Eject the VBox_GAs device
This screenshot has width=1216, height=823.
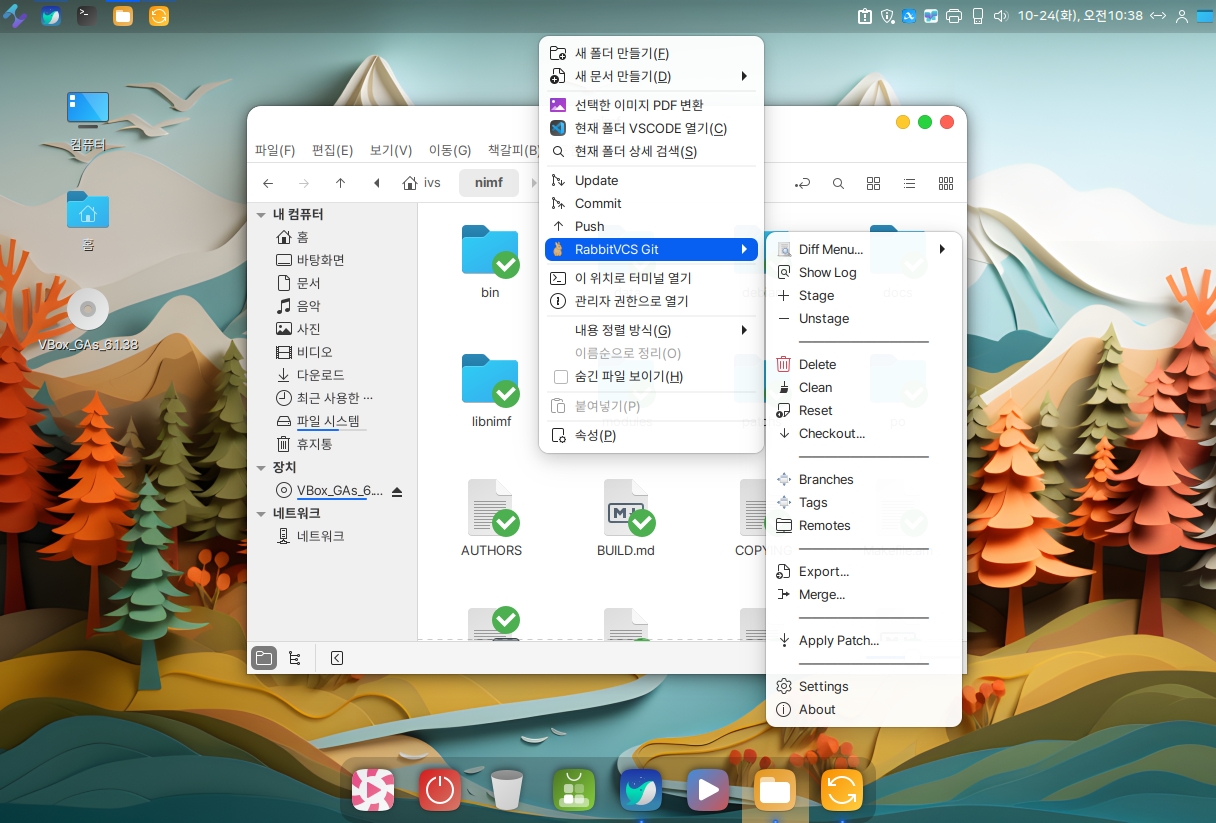397,491
